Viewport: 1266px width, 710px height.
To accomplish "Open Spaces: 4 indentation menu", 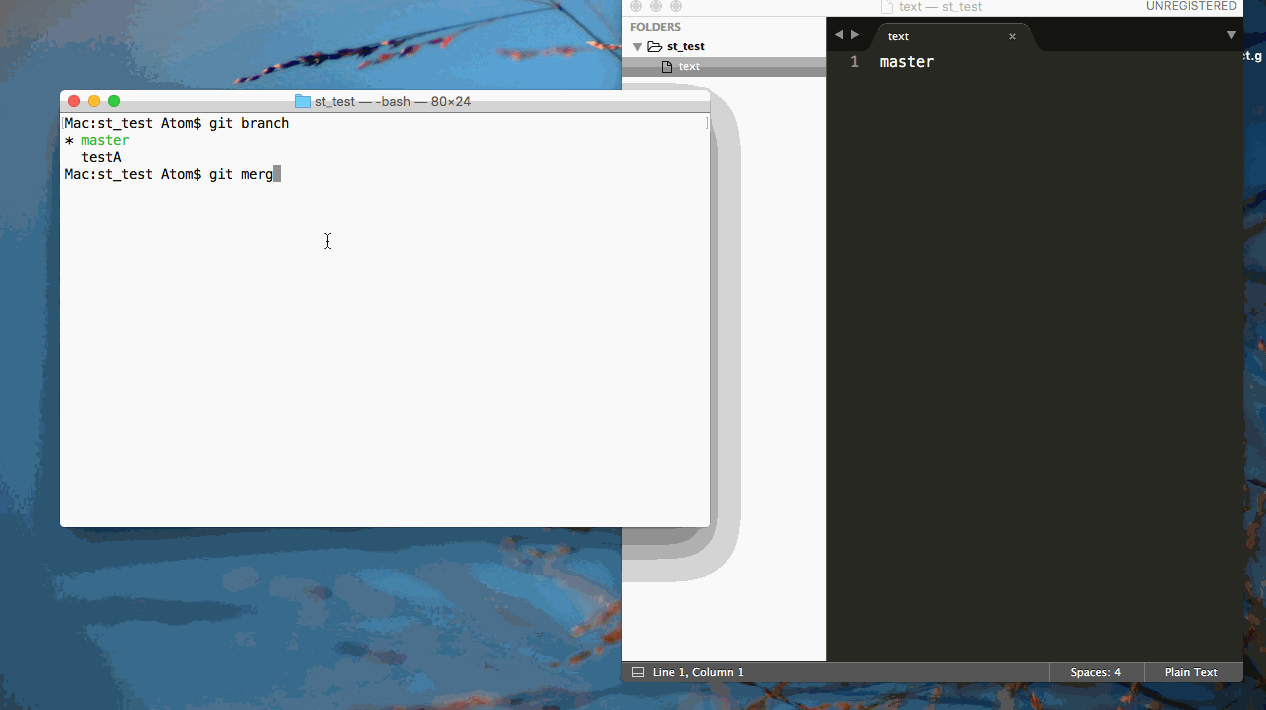I will (1096, 672).
